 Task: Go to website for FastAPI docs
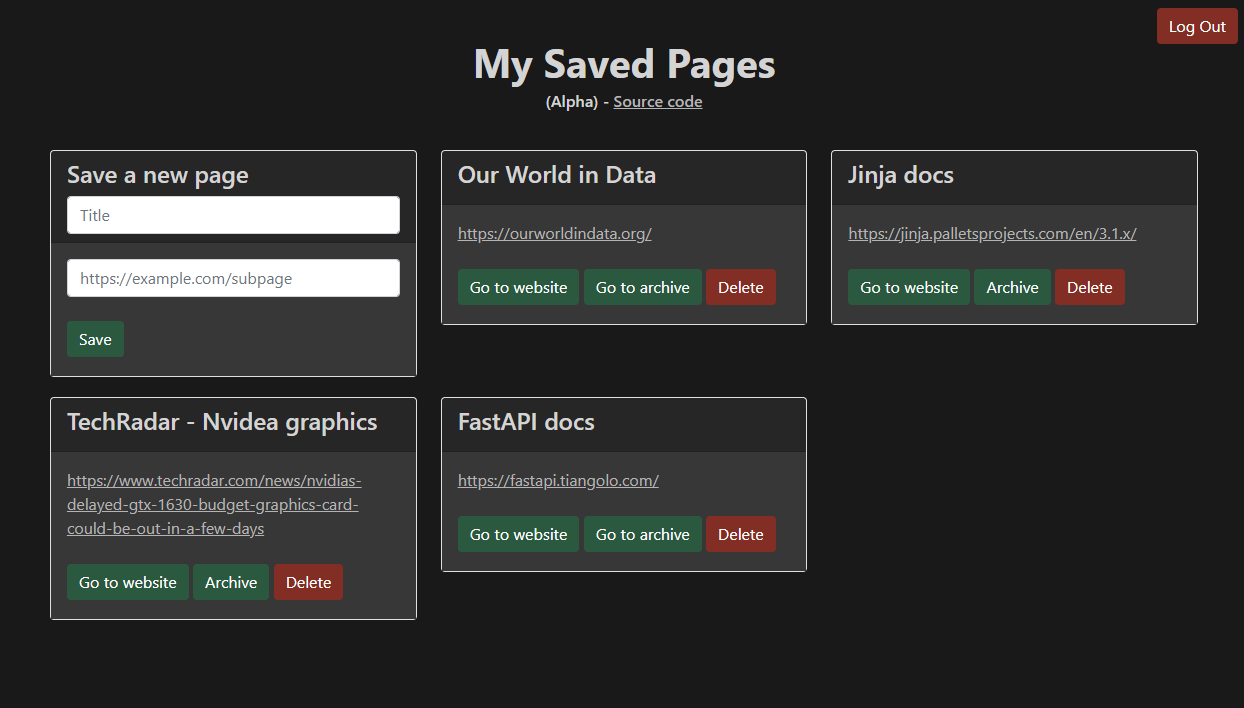(x=518, y=534)
